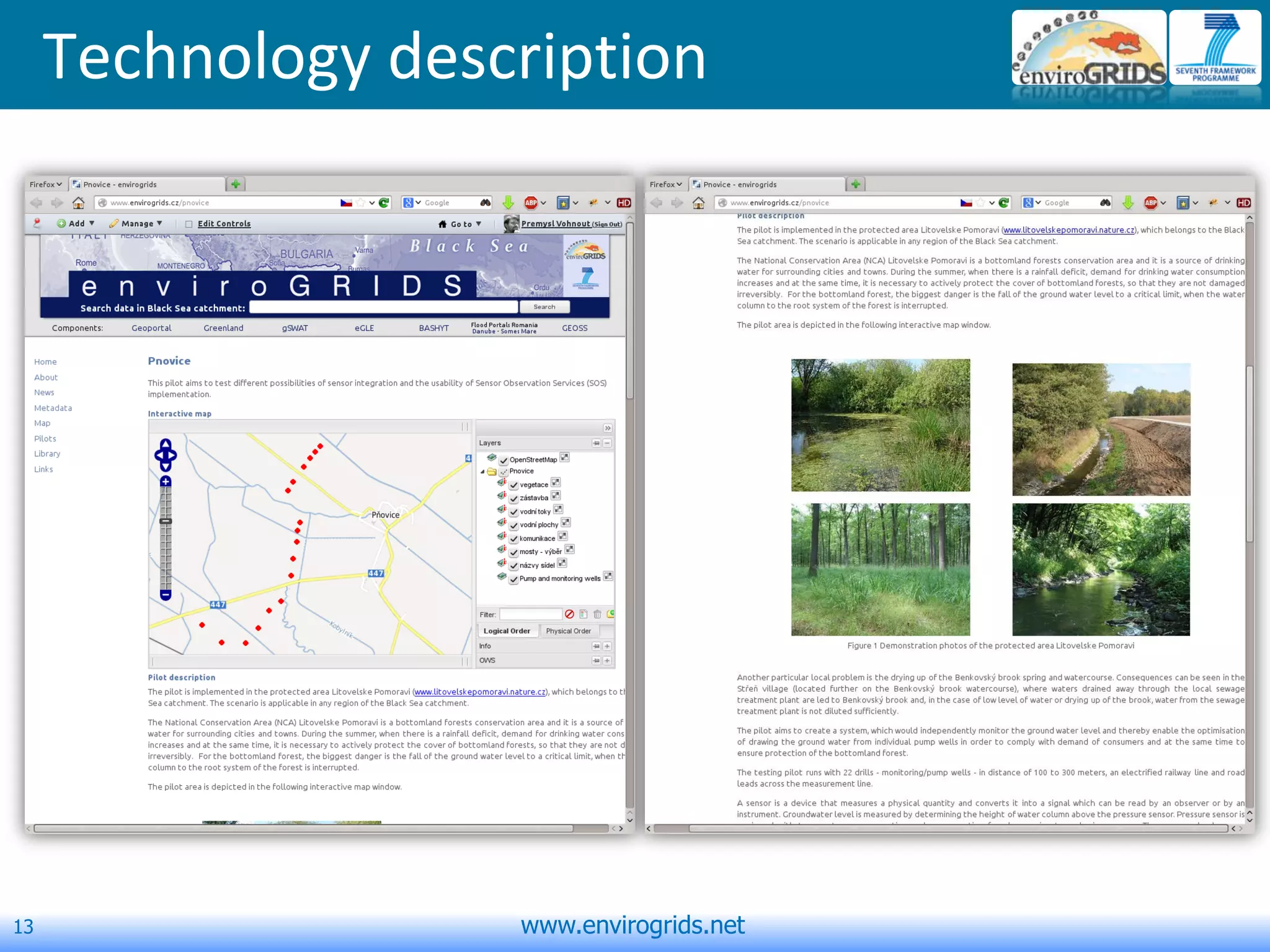Click the red clear-filter icon in layers panel
This screenshot has height=952, width=1270.
569,614
